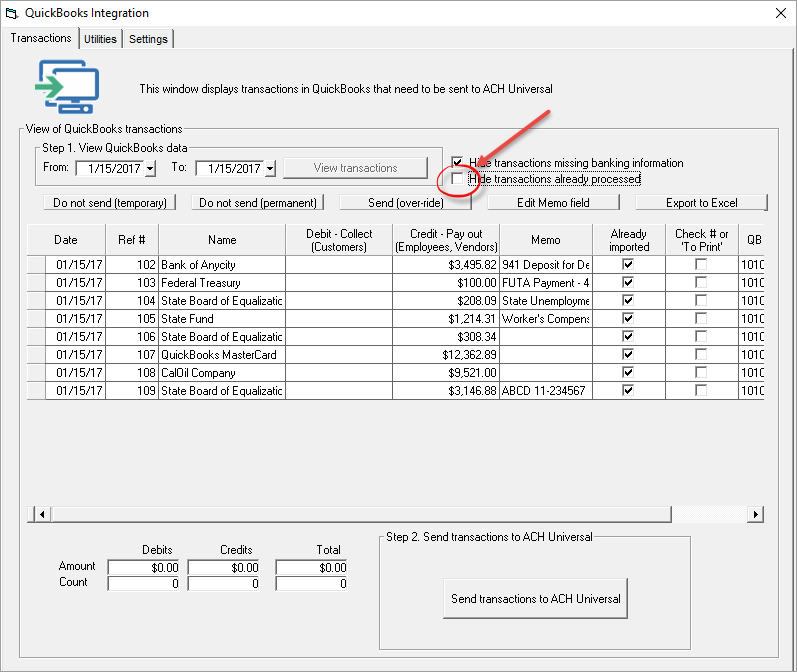This screenshot has width=797, height=672.
Task: Click the View transactions button
Action: 355,168
